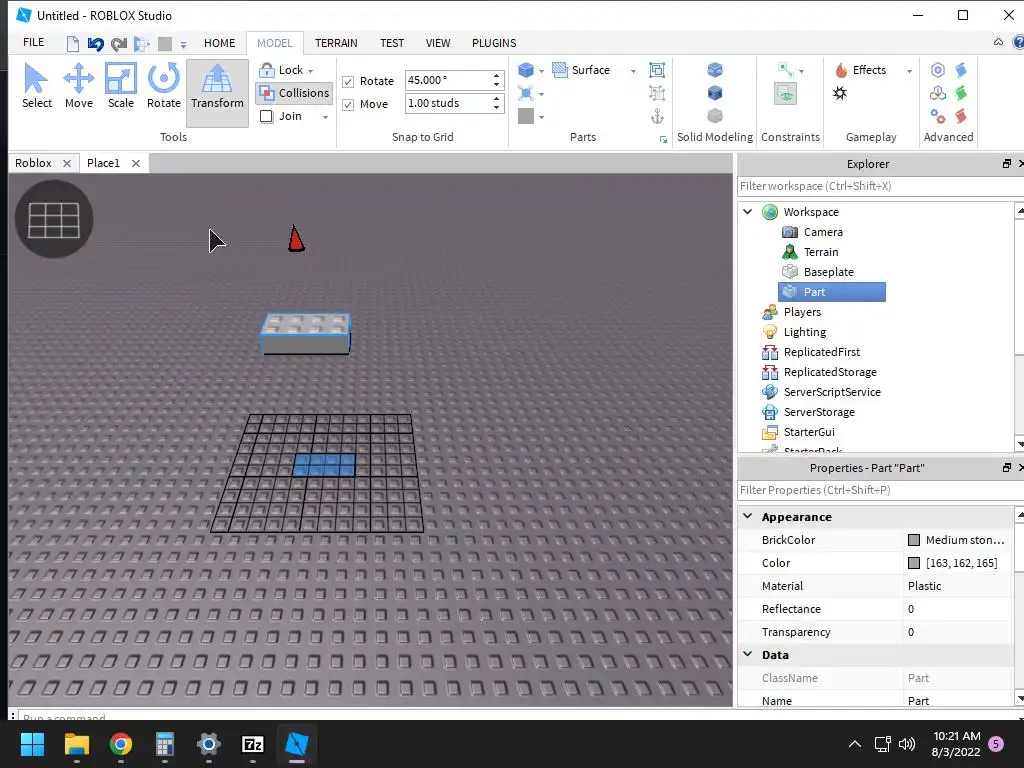Open Chrome from the taskbar
This screenshot has height=768, width=1024.
tap(120, 744)
